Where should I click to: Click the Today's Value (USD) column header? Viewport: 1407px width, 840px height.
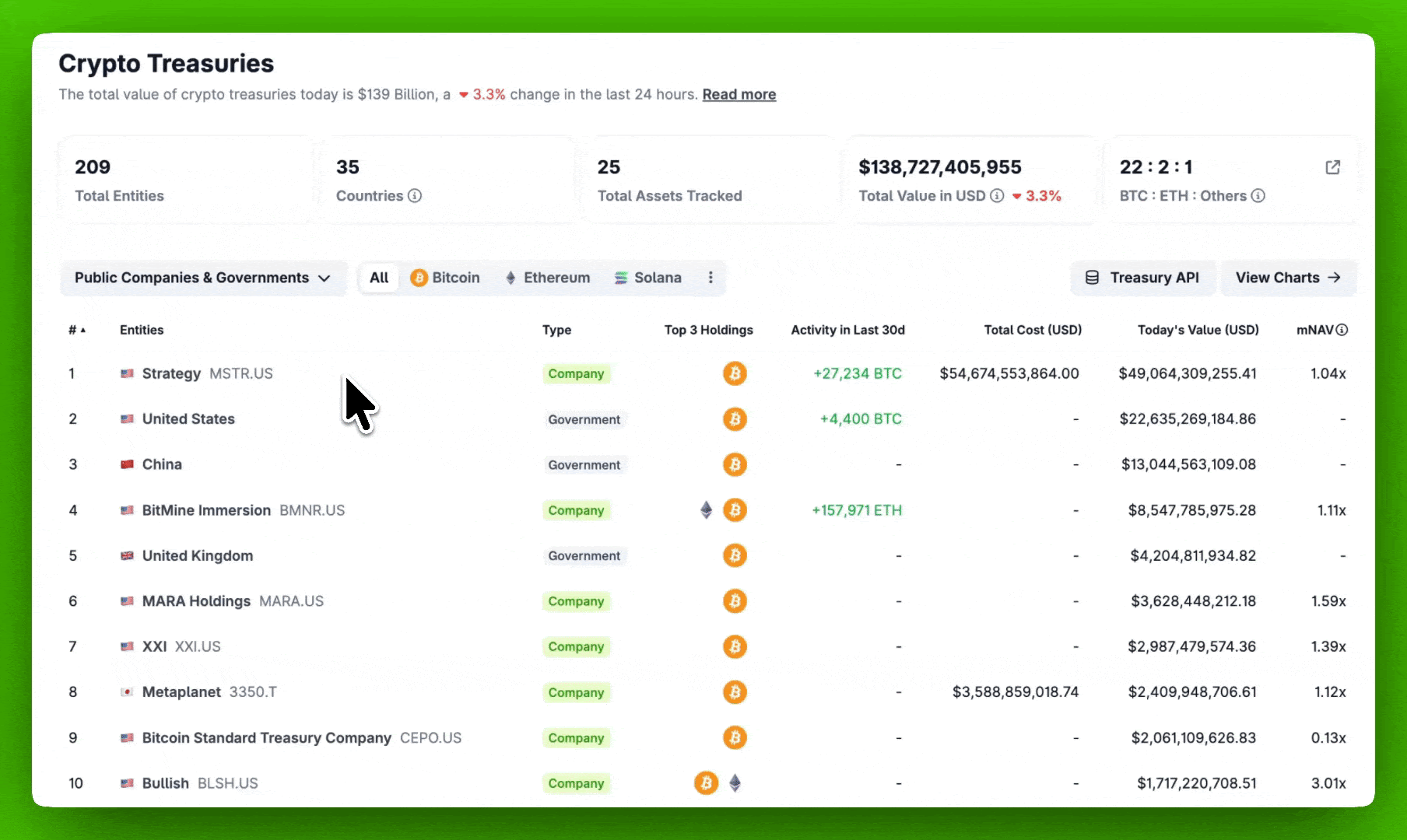coord(1198,330)
